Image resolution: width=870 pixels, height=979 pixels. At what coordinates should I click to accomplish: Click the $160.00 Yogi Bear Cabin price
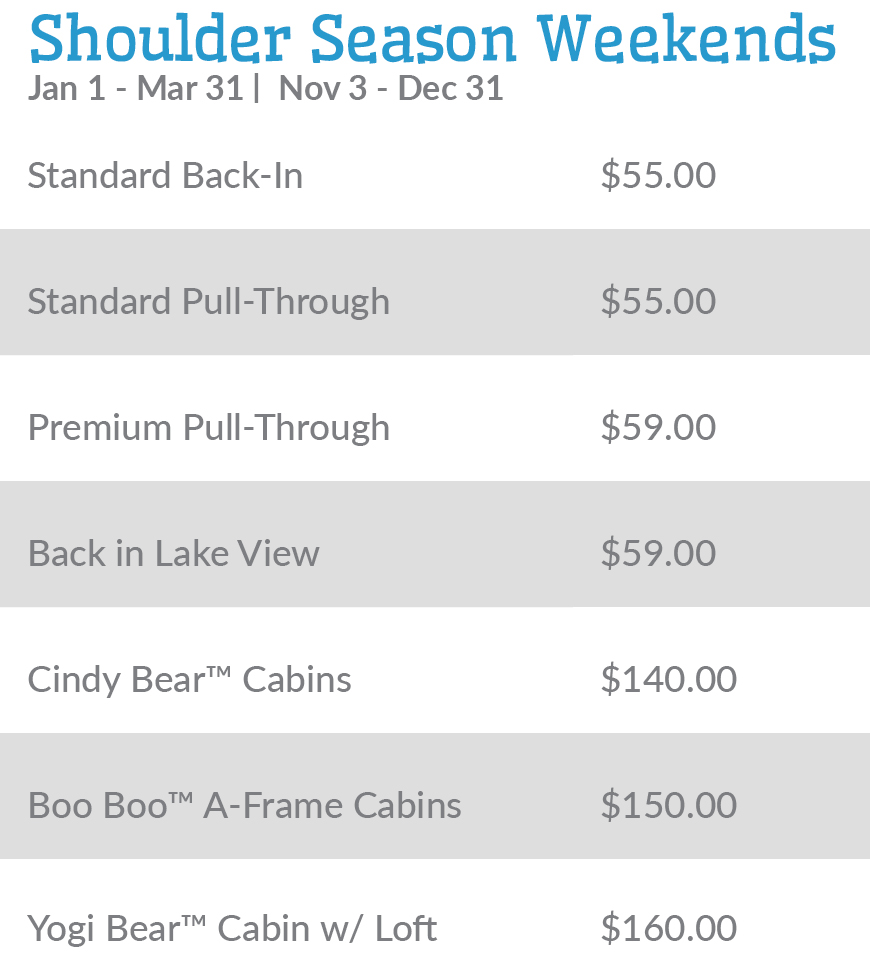click(x=669, y=928)
